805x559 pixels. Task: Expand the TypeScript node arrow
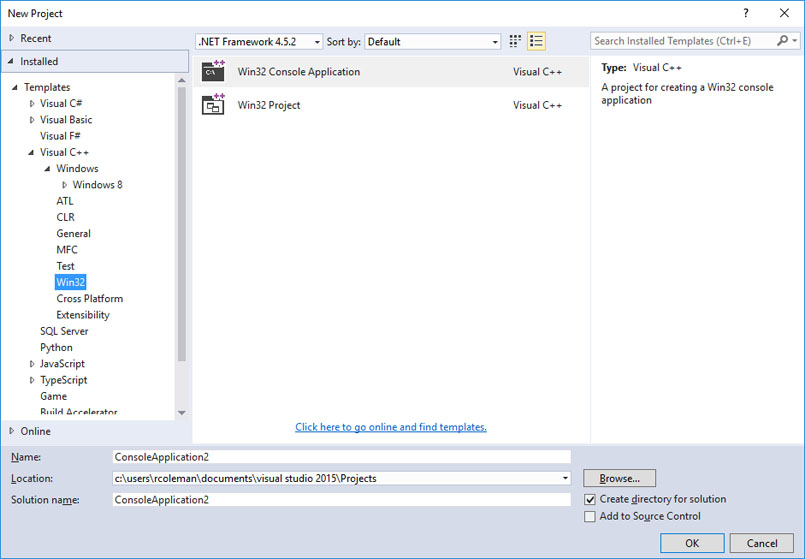[x=32, y=380]
